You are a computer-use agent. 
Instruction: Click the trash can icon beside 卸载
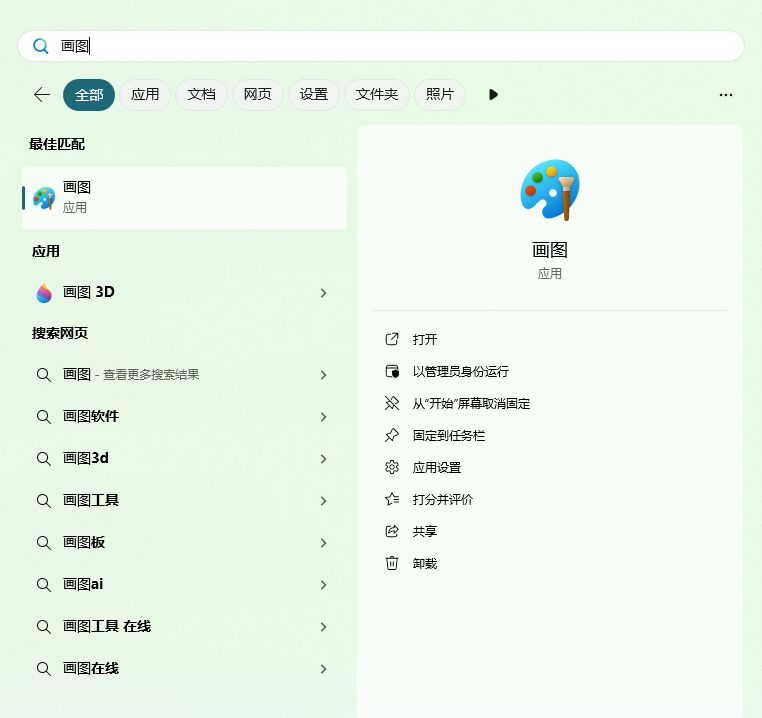(x=392, y=563)
